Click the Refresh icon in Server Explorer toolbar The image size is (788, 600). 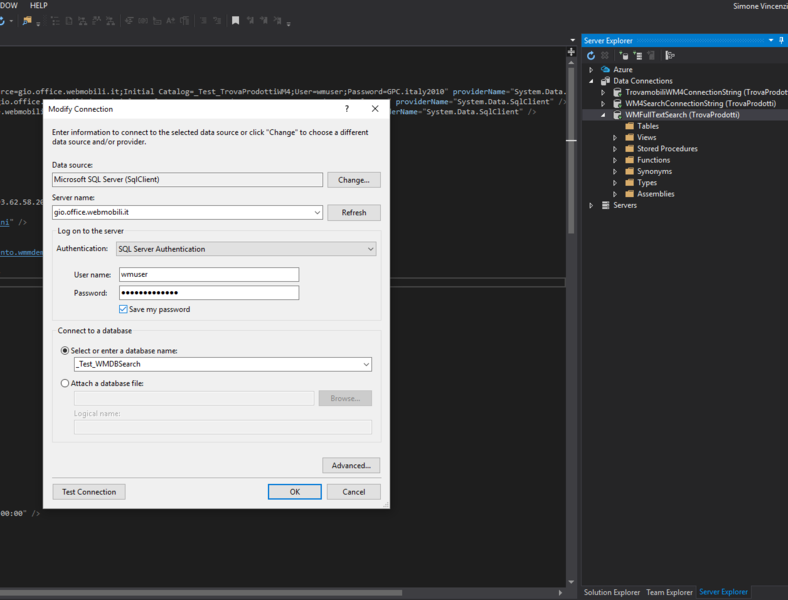(591, 56)
